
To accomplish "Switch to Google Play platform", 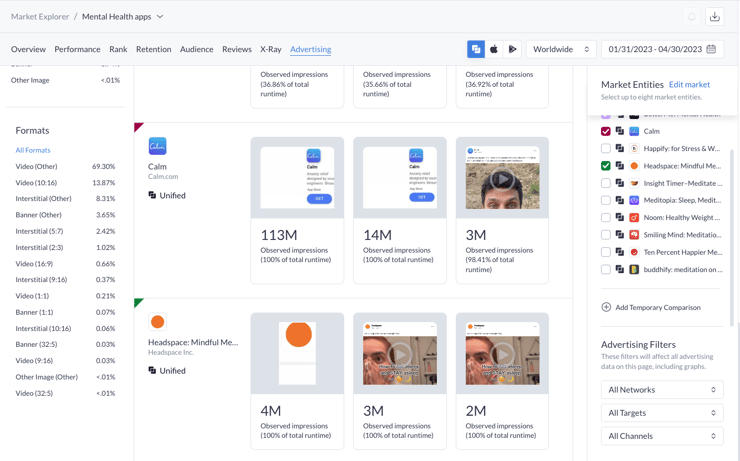I will (512, 49).
